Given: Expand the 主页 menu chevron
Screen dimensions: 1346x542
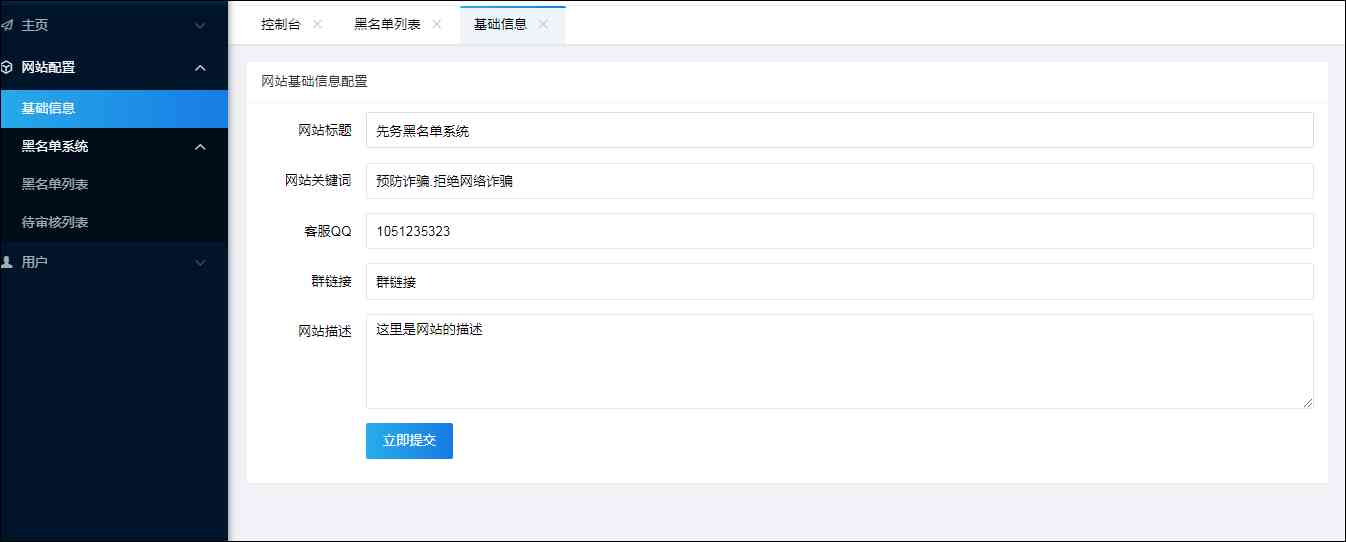Looking at the screenshot, I should point(200,25).
